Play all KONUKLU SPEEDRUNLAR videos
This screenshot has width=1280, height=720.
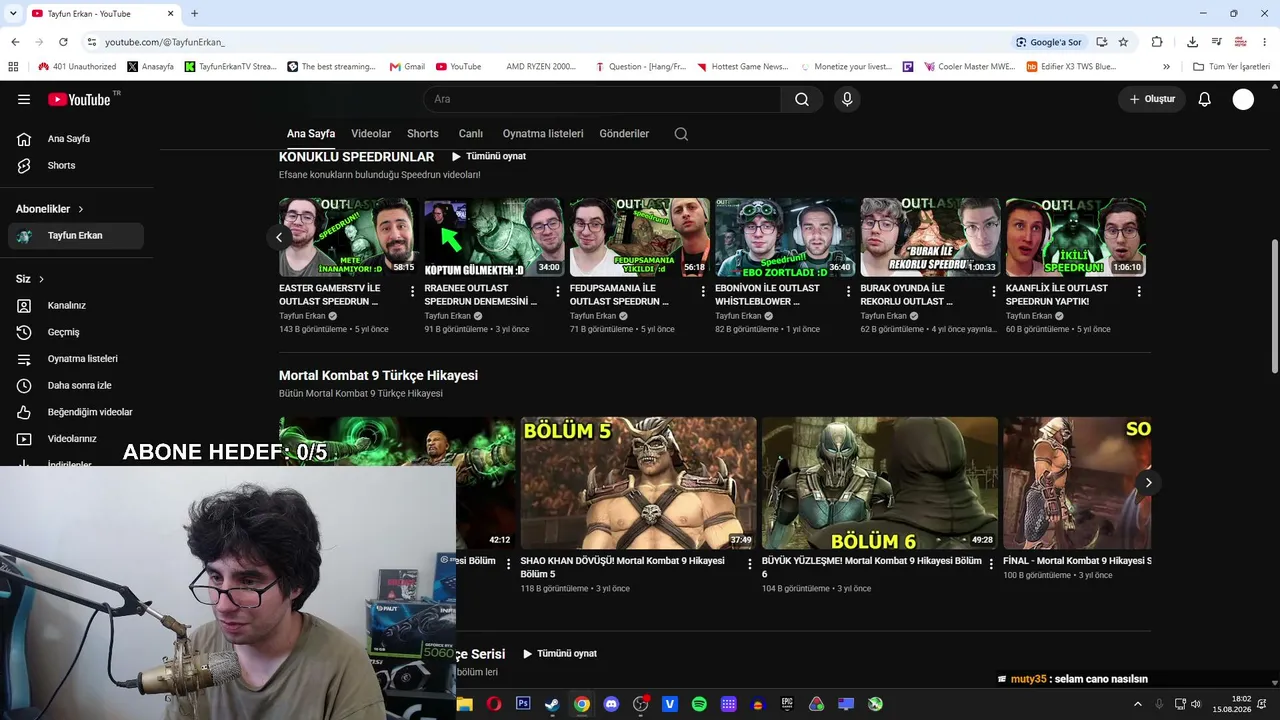pyautogui.click(x=488, y=156)
